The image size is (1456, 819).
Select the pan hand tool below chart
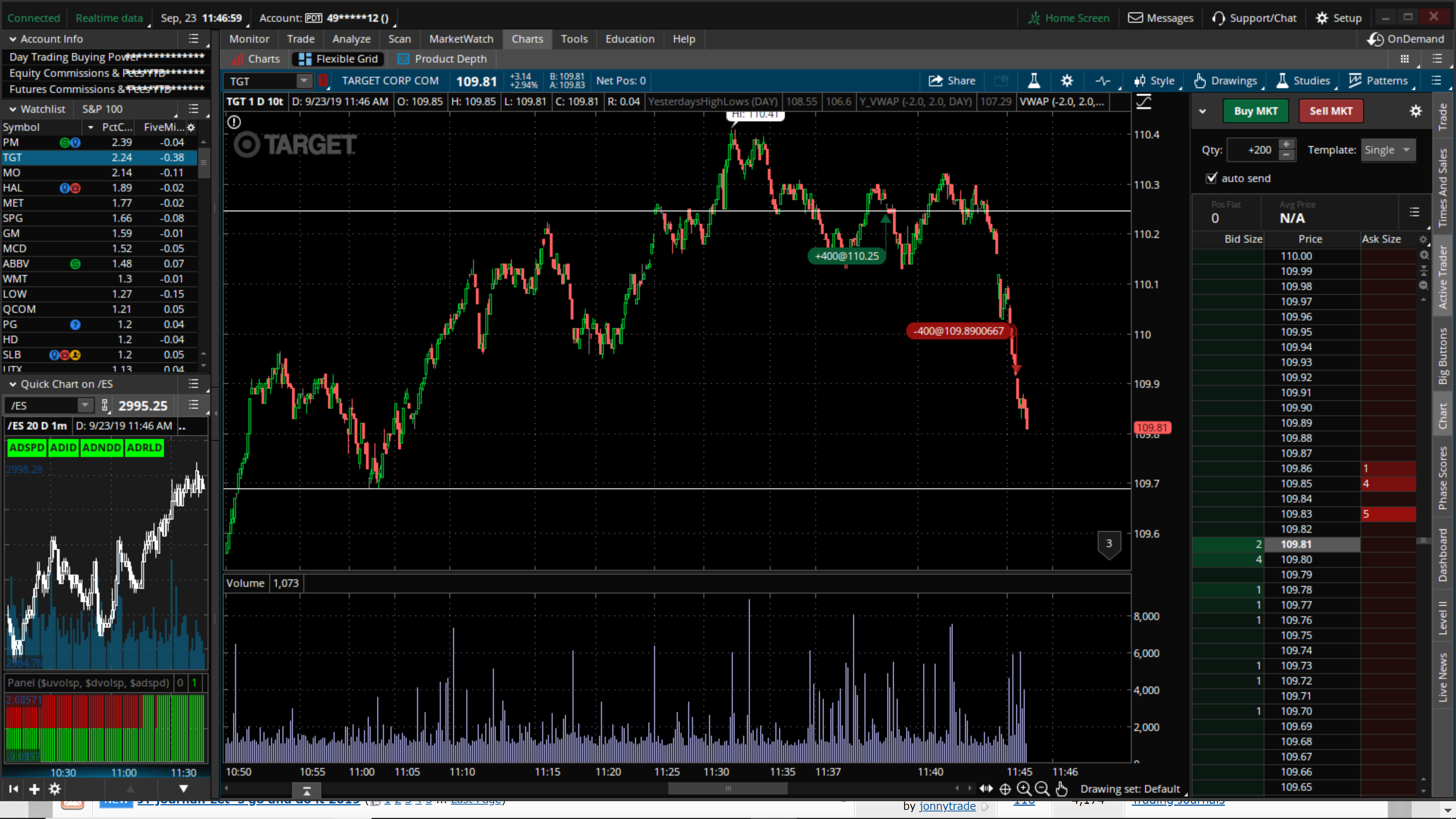(x=1061, y=789)
